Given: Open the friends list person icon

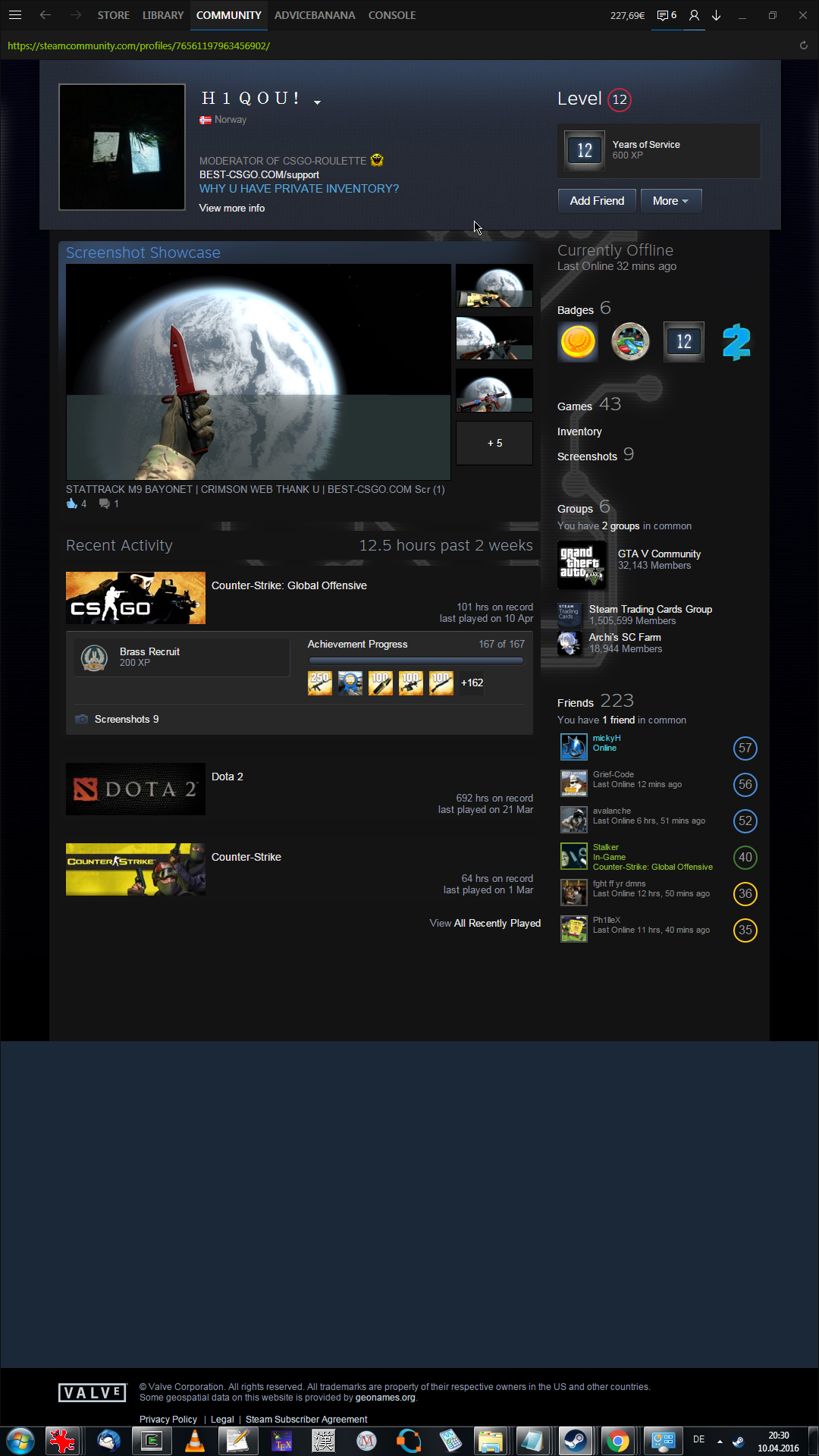Looking at the screenshot, I should click(x=694, y=15).
